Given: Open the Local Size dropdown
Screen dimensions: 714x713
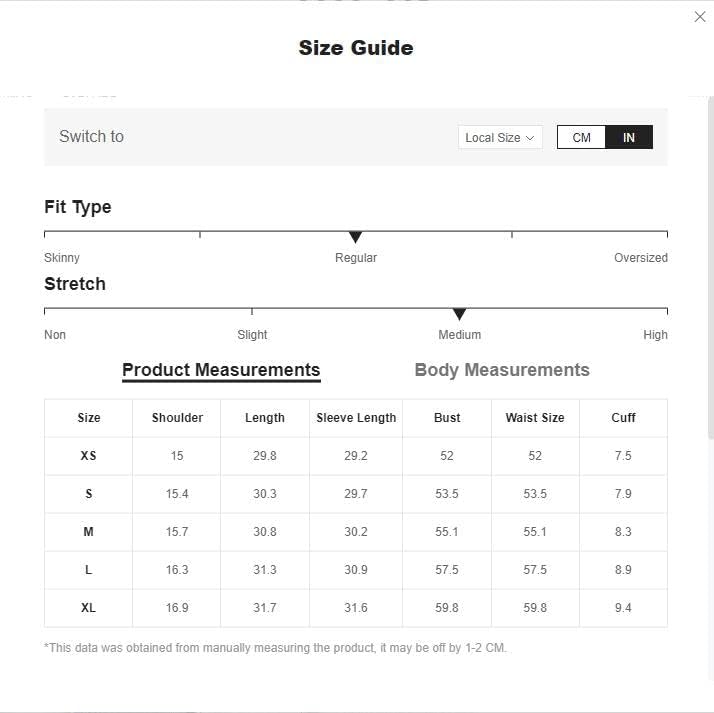Looking at the screenshot, I should pos(500,138).
